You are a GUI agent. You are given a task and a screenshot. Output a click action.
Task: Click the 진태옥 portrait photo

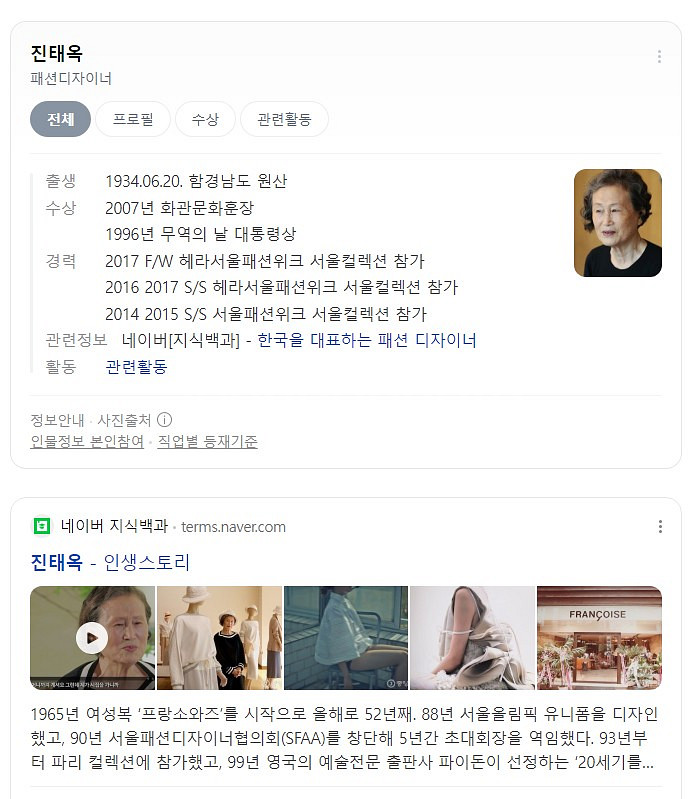pos(618,223)
